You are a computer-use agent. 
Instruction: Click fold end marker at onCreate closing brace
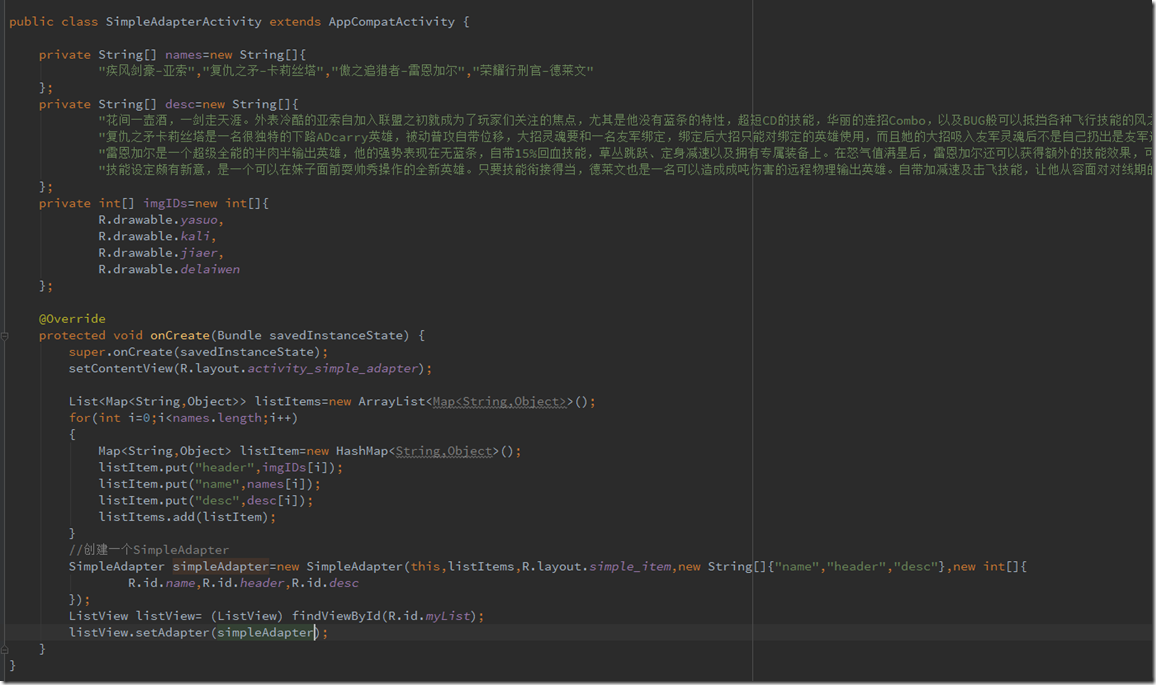pyautogui.click(x=7, y=649)
